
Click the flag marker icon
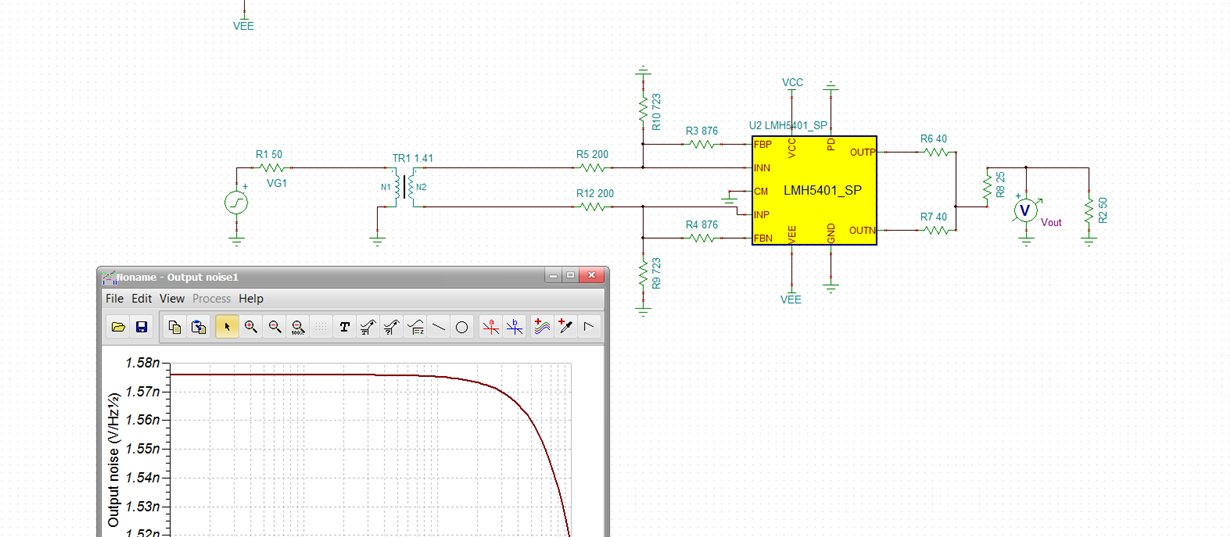pos(589,327)
